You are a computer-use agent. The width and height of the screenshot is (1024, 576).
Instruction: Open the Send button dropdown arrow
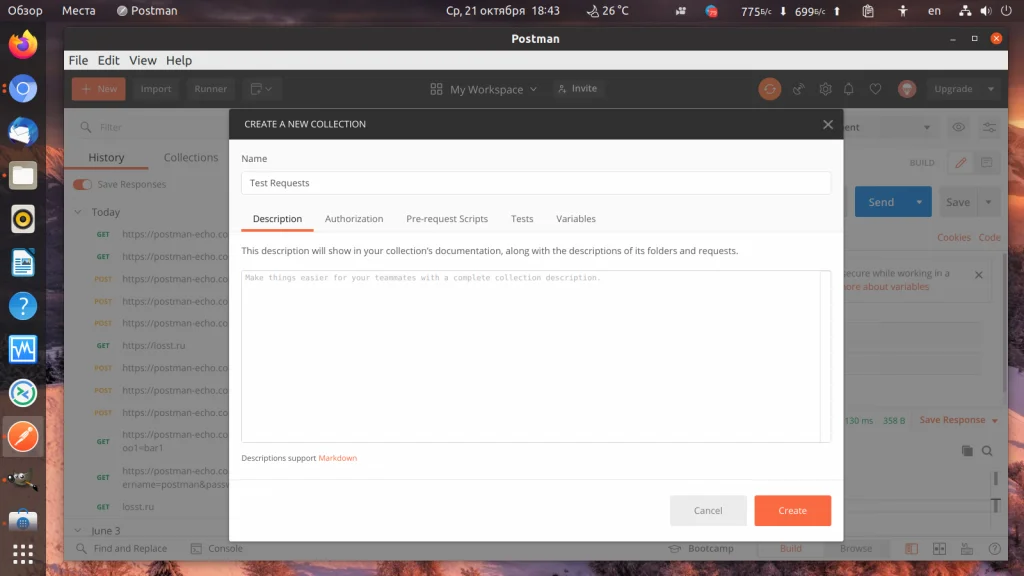919,202
